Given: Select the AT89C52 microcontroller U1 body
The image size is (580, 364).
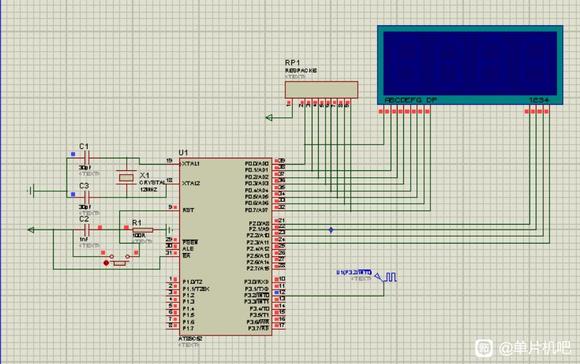Looking at the screenshot, I should click(x=226, y=247).
